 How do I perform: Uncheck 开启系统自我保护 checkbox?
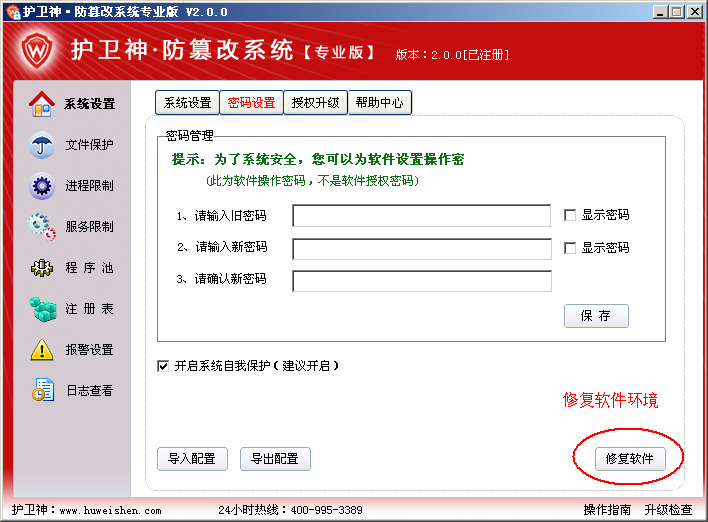(x=163, y=366)
